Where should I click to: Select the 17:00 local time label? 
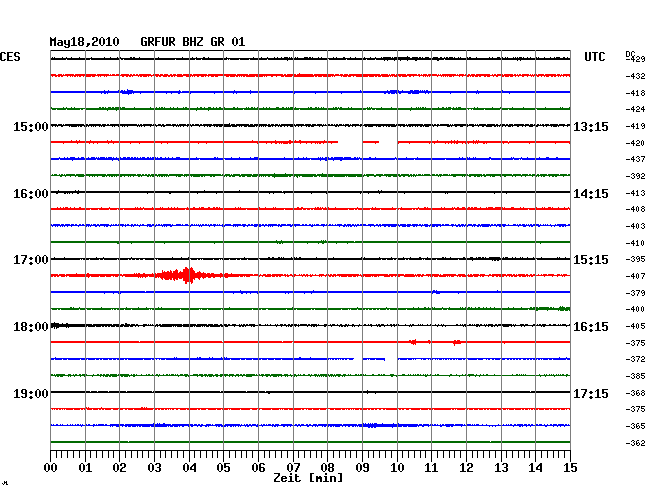point(31,260)
